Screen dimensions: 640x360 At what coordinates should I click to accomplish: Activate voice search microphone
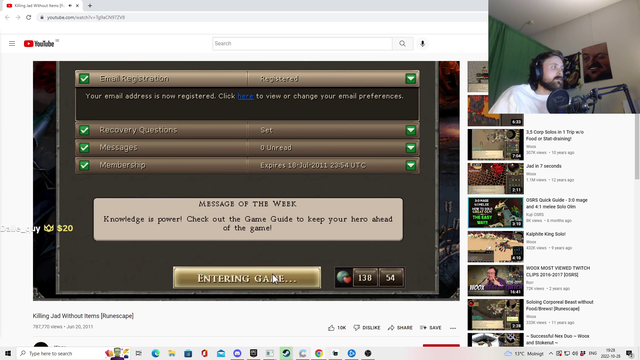point(422,43)
